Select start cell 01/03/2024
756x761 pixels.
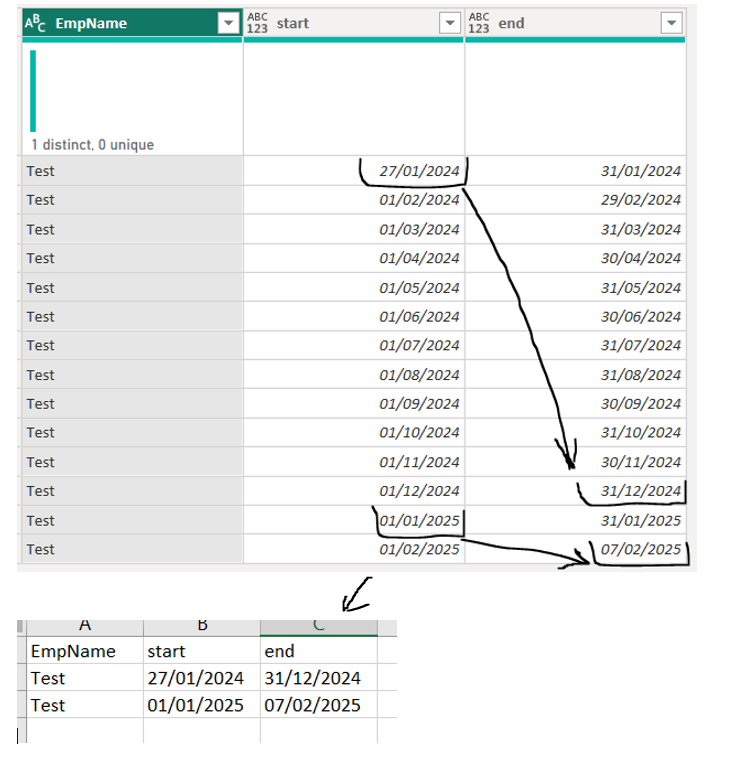pos(354,229)
